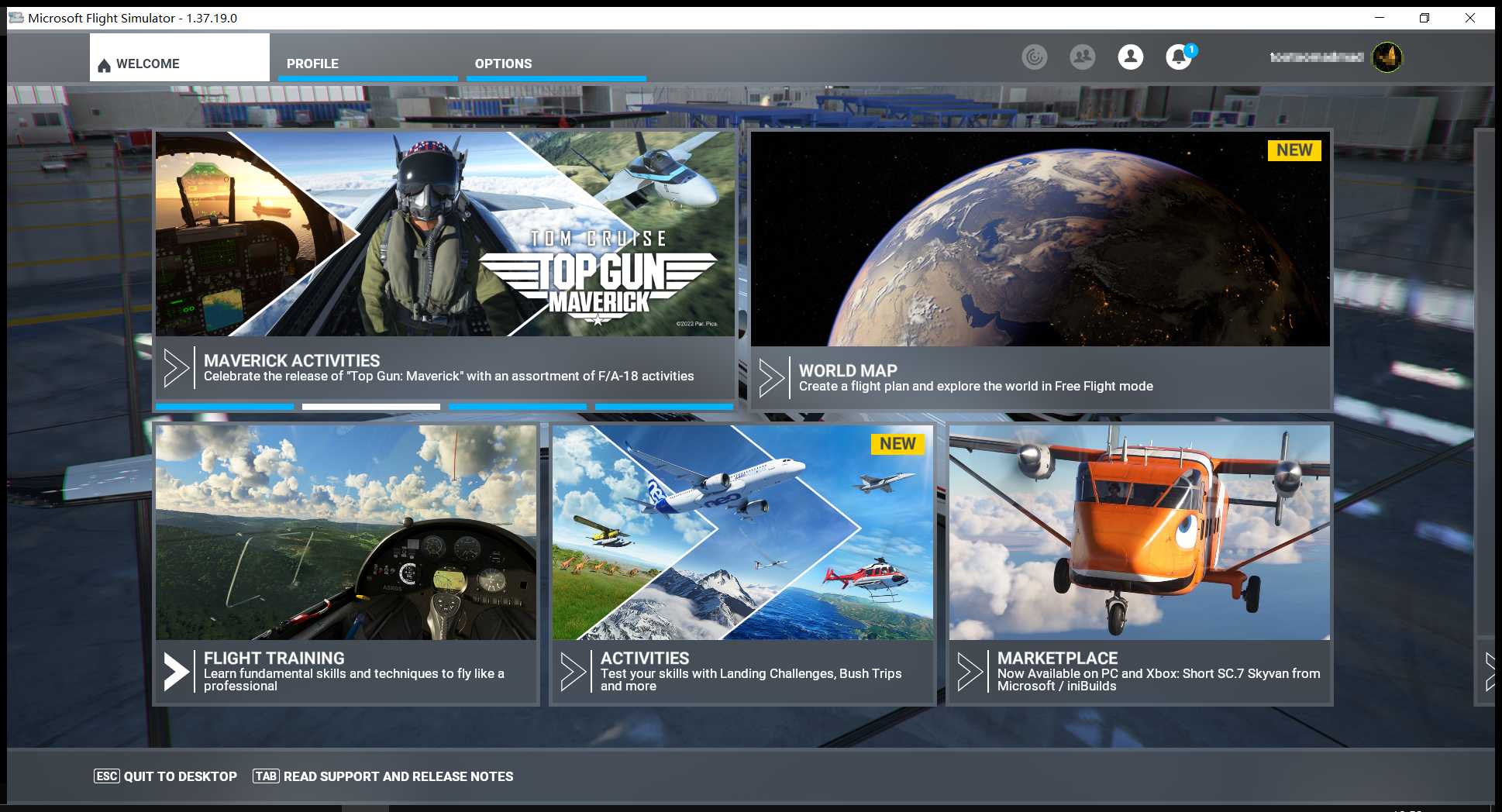1502x812 pixels.
Task: Click 'Create a flight plan' description text
Action: [x=976, y=387]
